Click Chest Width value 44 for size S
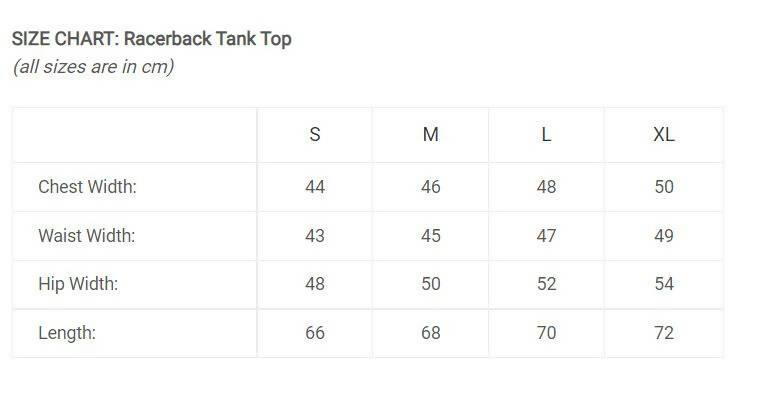Image resolution: width=766 pixels, height=393 pixels. (315, 187)
